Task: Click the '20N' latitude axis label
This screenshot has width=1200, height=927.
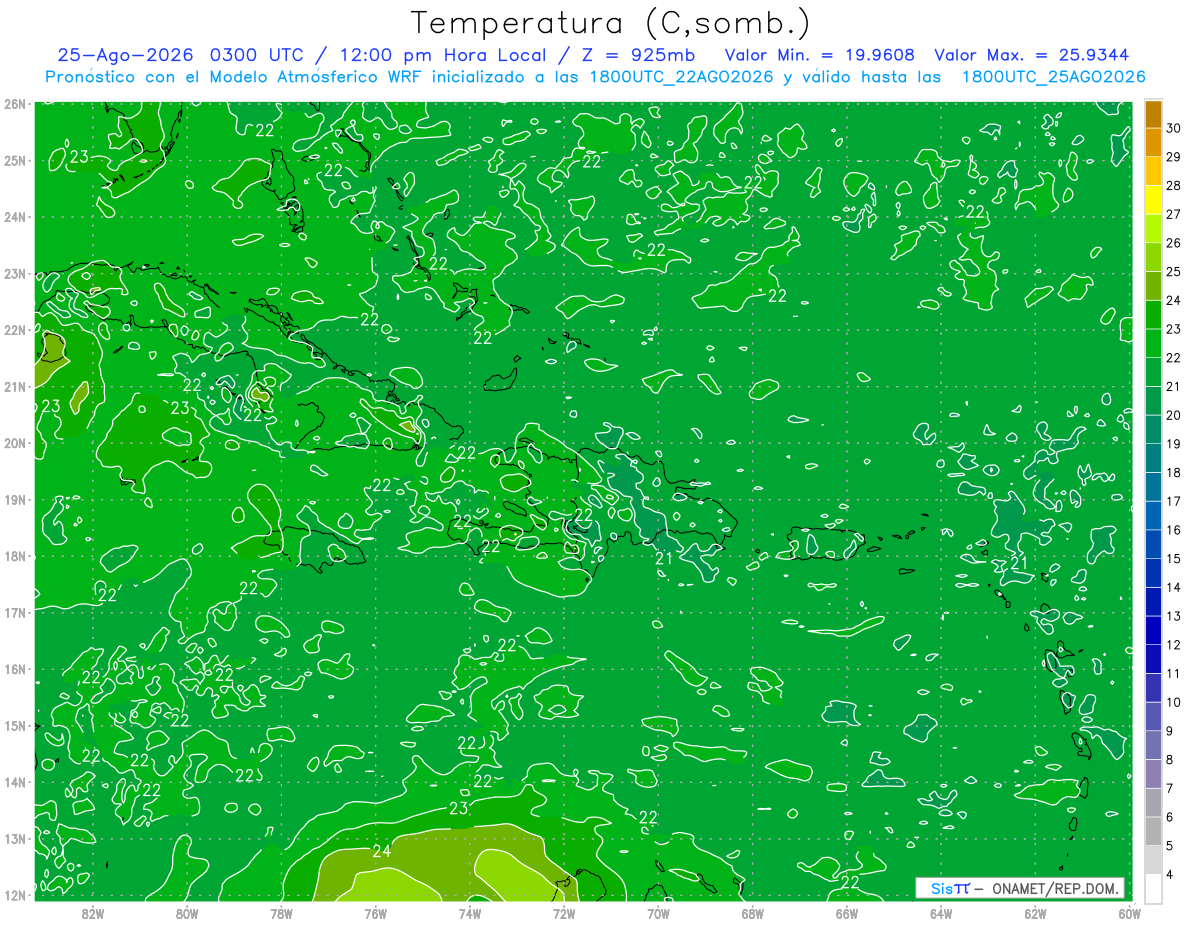Action: pyautogui.click(x=14, y=443)
